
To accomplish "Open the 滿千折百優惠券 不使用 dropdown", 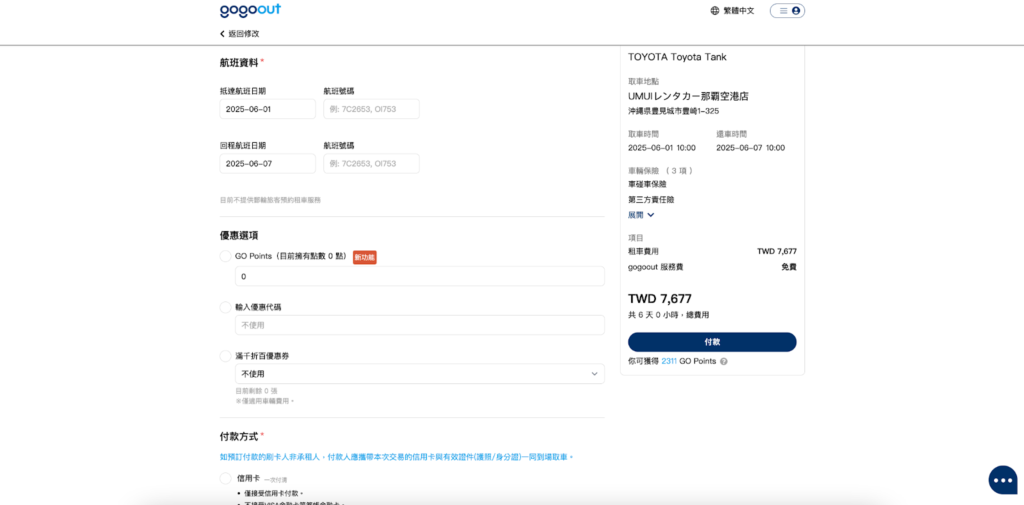I will click(419, 374).
